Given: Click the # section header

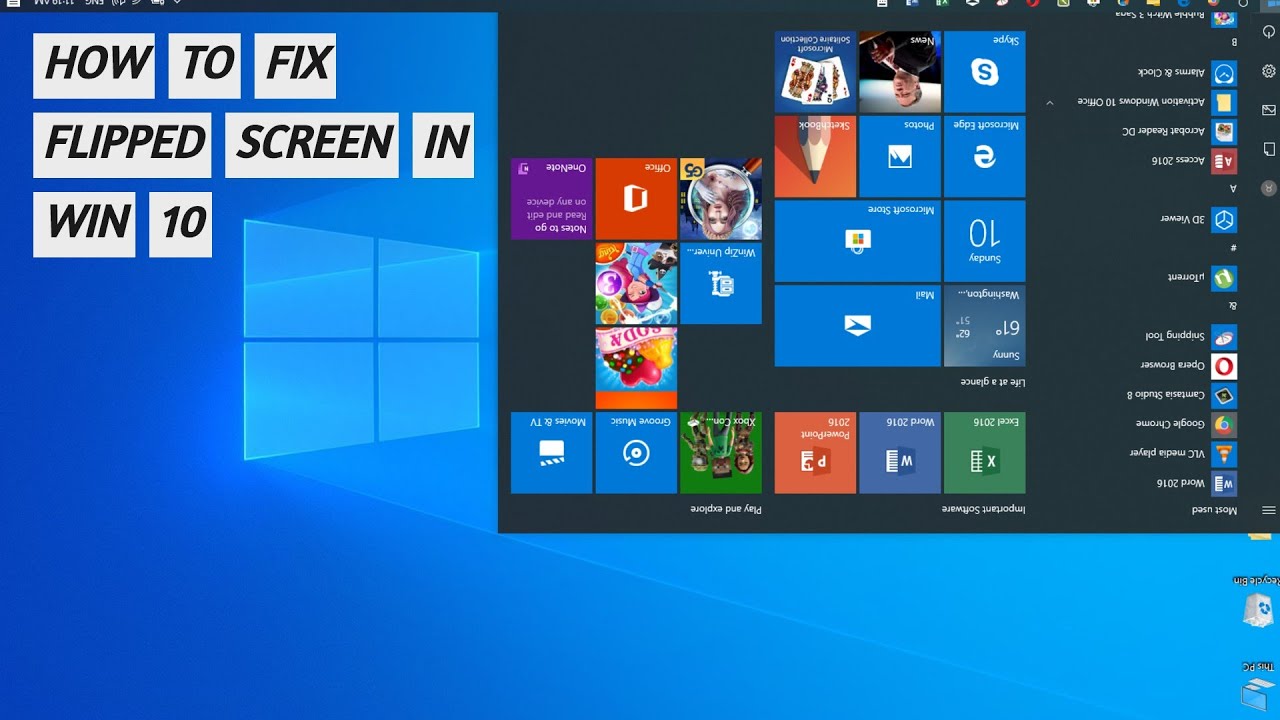Looking at the screenshot, I should 1233,248.
